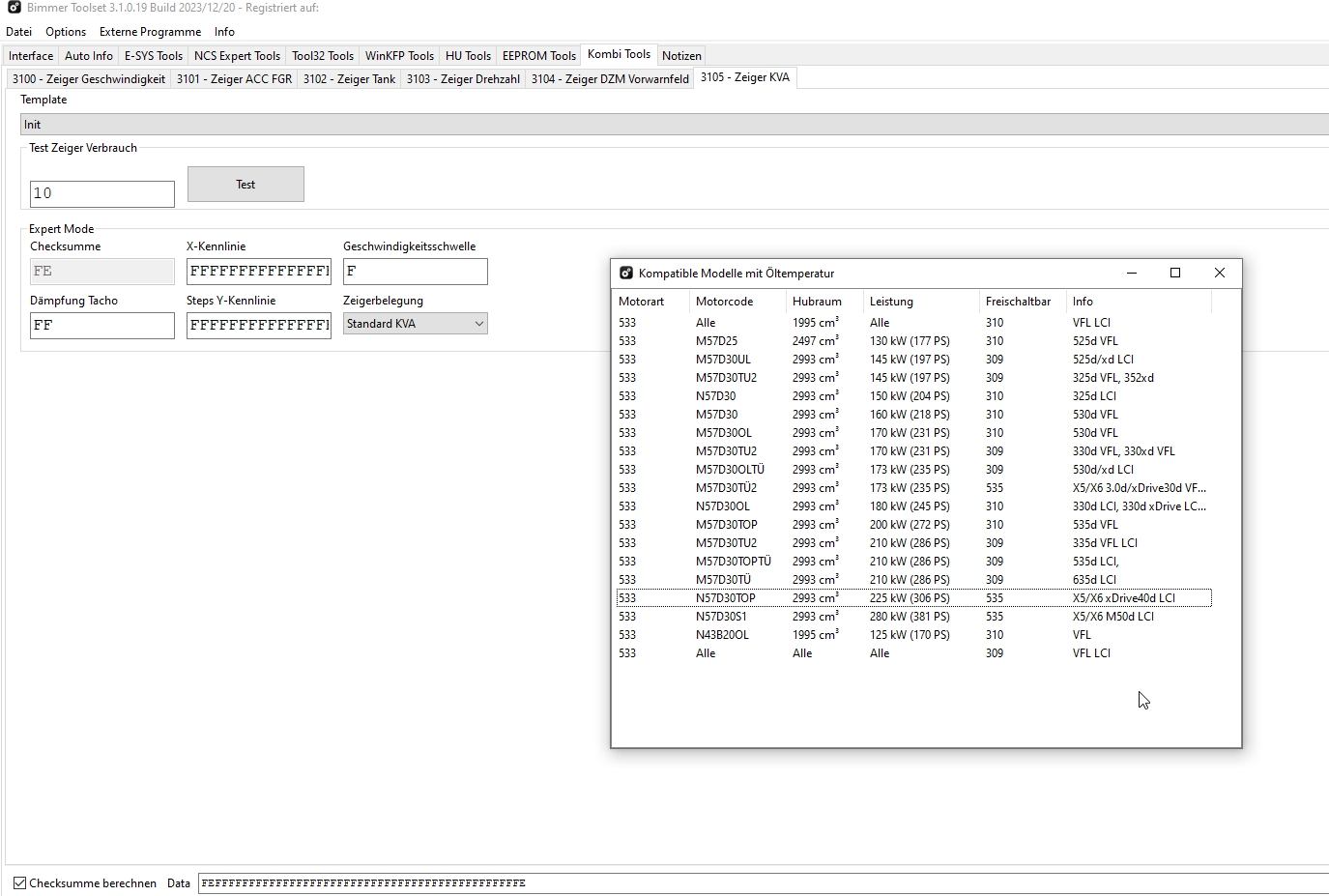Screen dimensions: 1329x896
Task: Sort by the Motorart column header
Action: pyautogui.click(x=652, y=302)
